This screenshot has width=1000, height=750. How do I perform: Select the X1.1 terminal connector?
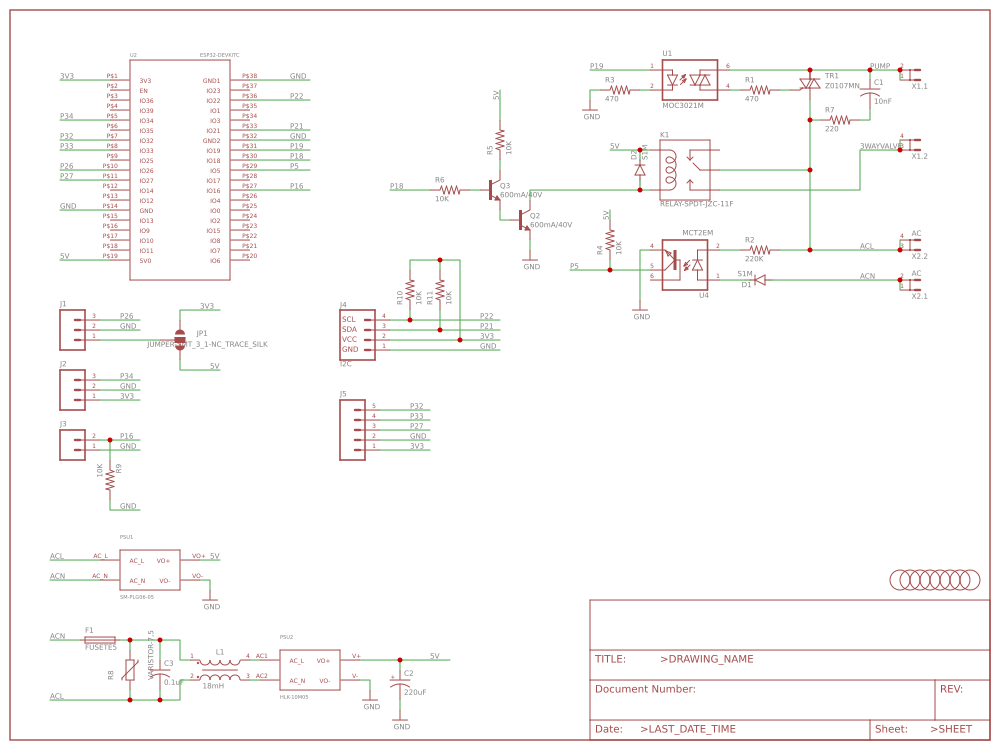click(911, 73)
